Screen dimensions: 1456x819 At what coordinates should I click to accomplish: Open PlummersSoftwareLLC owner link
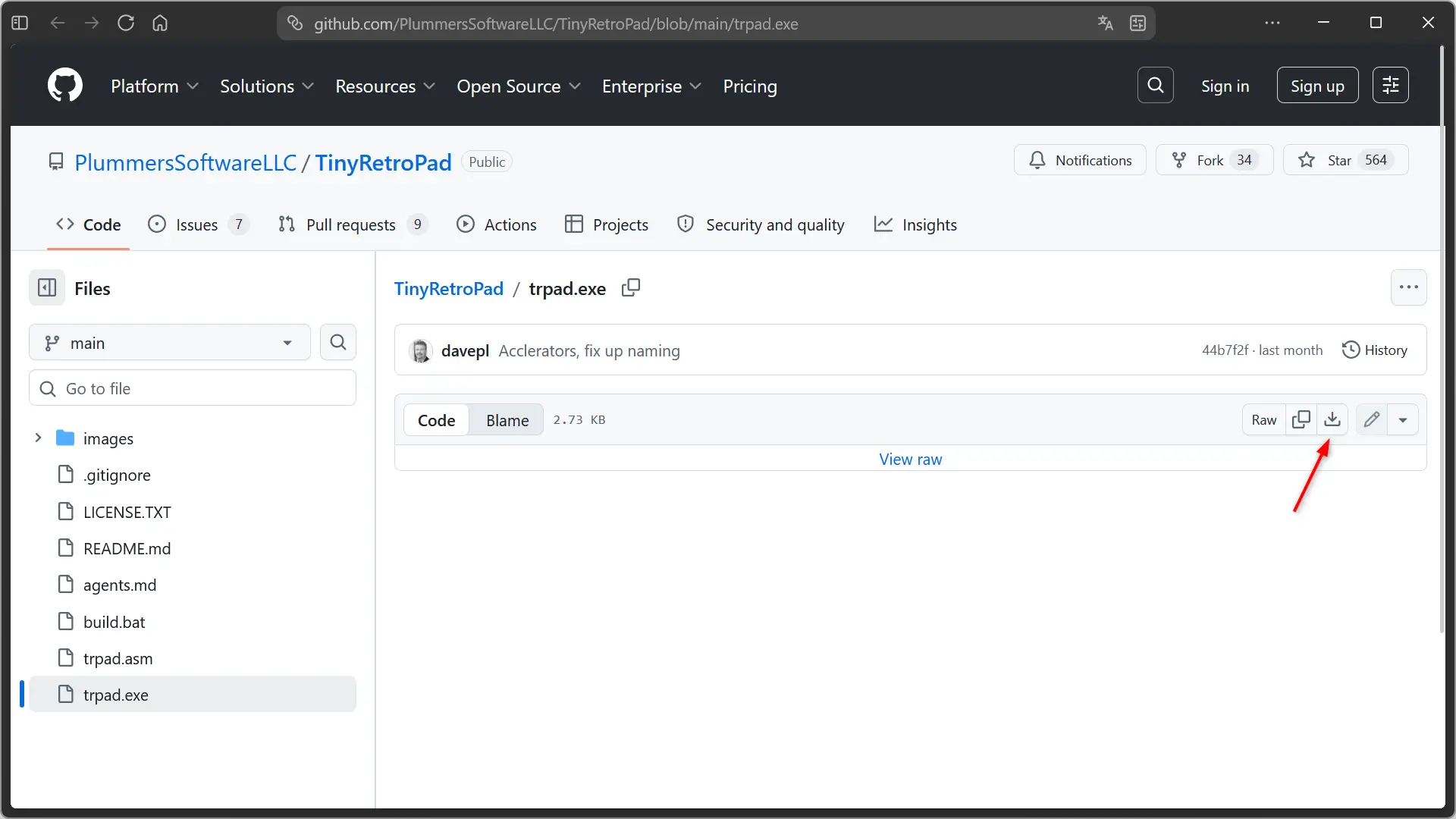(x=186, y=162)
